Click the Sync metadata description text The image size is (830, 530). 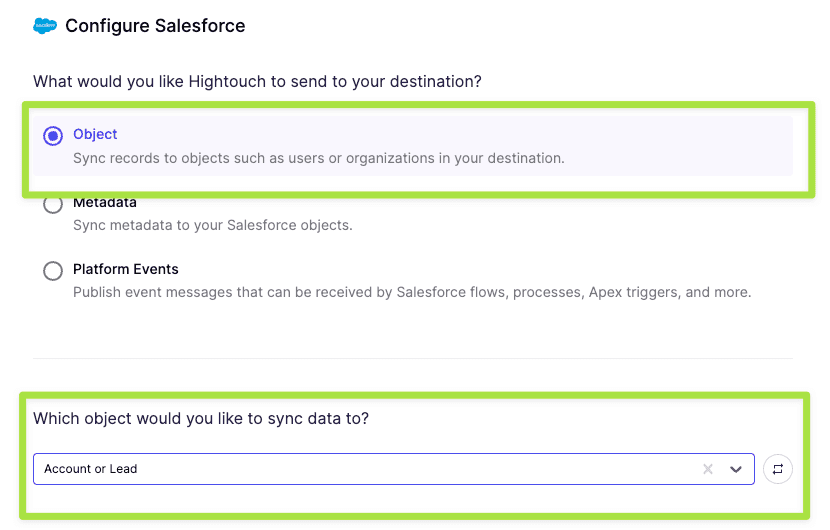click(x=212, y=225)
